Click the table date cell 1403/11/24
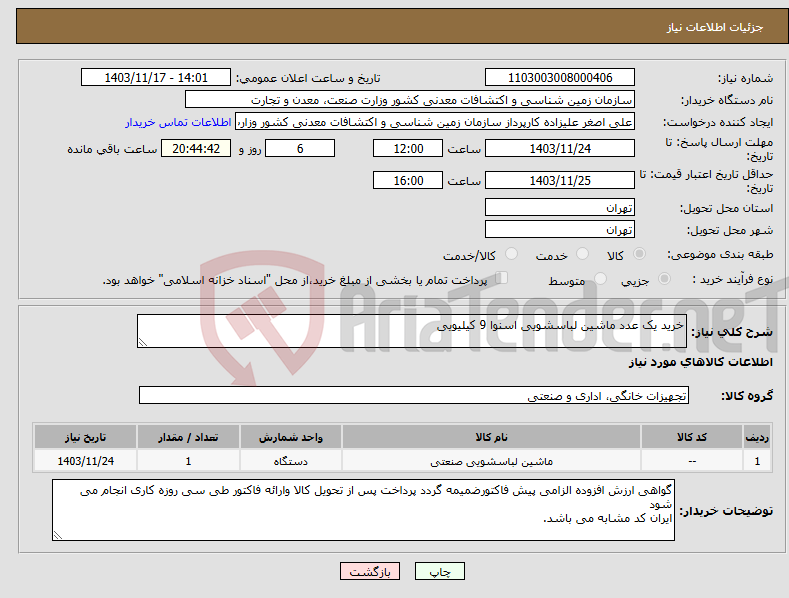The width and height of the screenshot is (789, 598). (x=86, y=461)
